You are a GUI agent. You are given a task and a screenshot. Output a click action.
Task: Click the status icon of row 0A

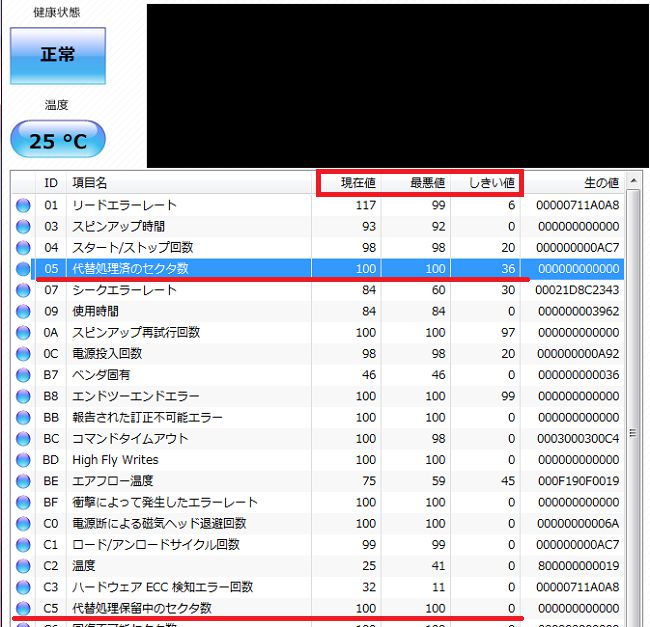(23, 332)
